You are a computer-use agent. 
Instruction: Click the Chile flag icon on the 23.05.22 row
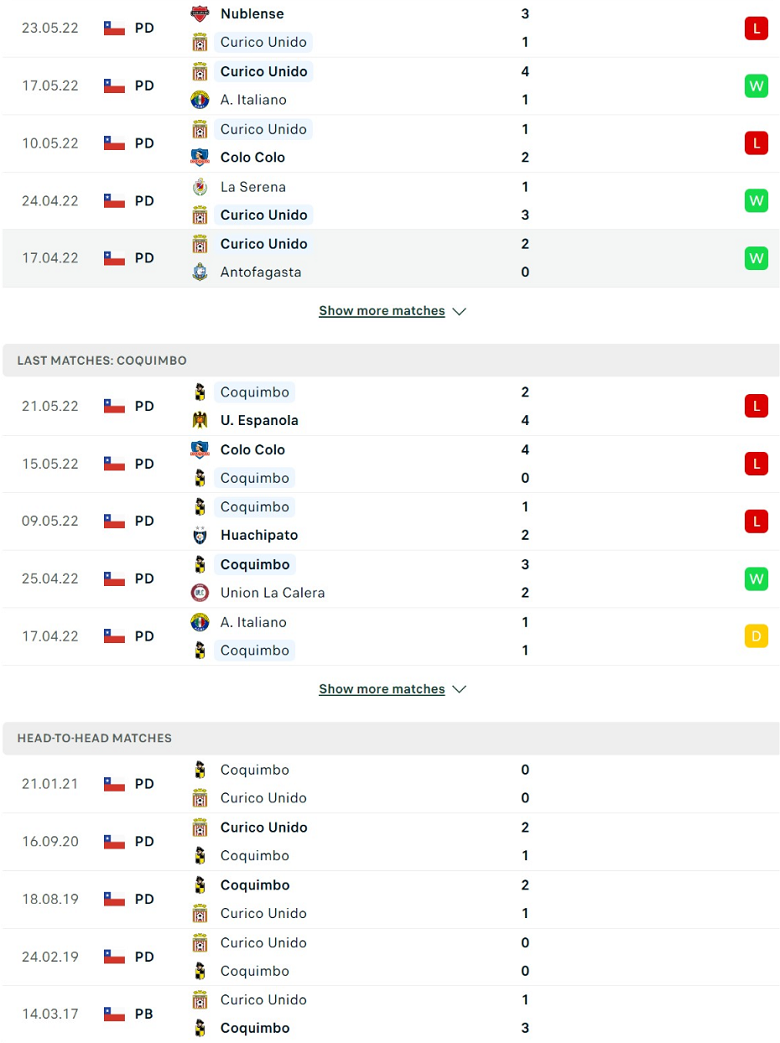tap(114, 28)
